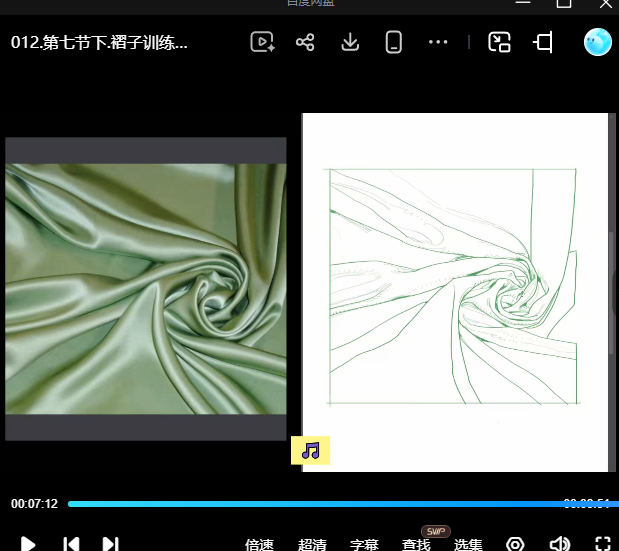
Task: Open the 超清 quality selector
Action: tap(312, 545)
